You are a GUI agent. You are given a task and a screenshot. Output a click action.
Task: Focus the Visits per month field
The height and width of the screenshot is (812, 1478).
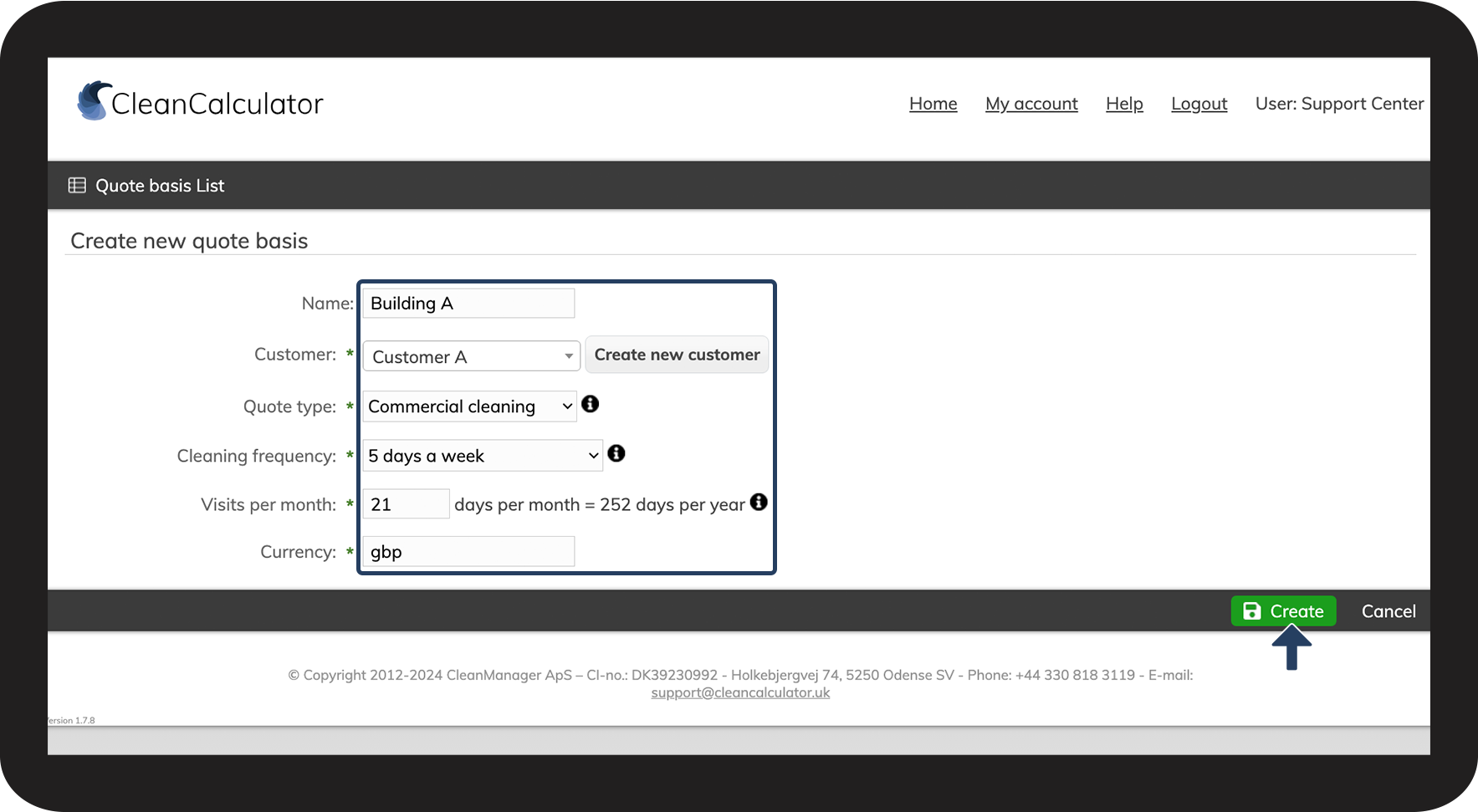[406, 504]
